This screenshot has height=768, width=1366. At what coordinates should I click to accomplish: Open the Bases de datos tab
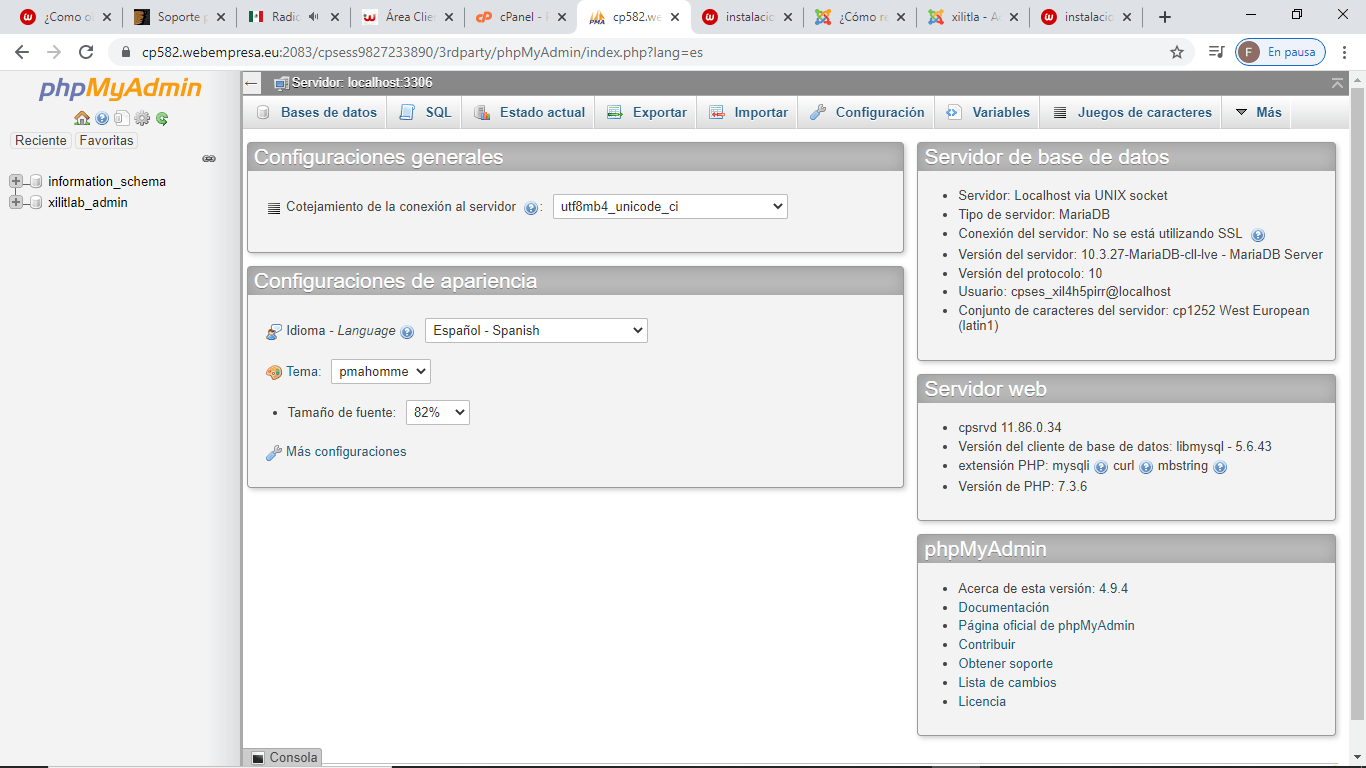(317, 113)
